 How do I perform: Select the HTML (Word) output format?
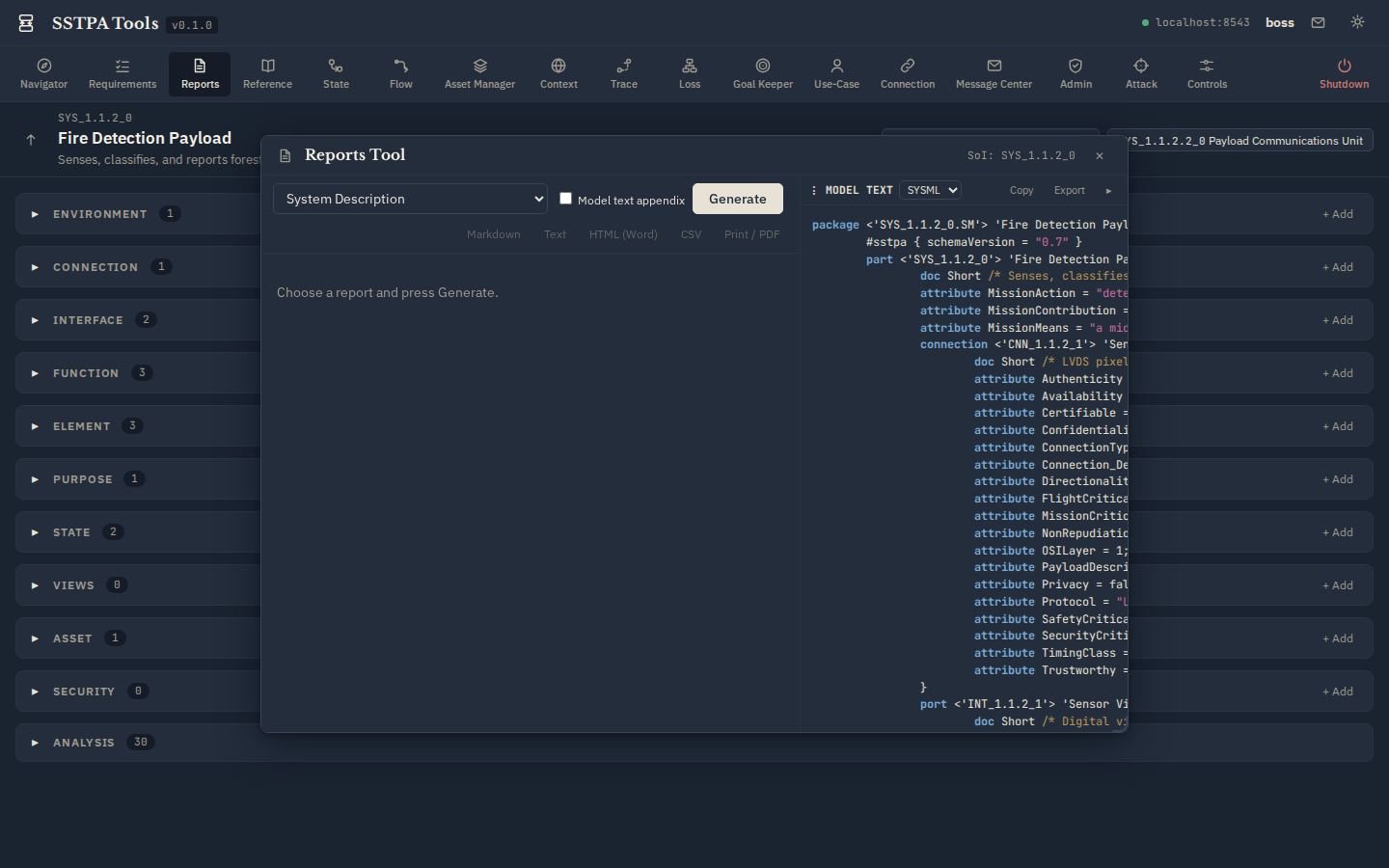coord(623,234)
